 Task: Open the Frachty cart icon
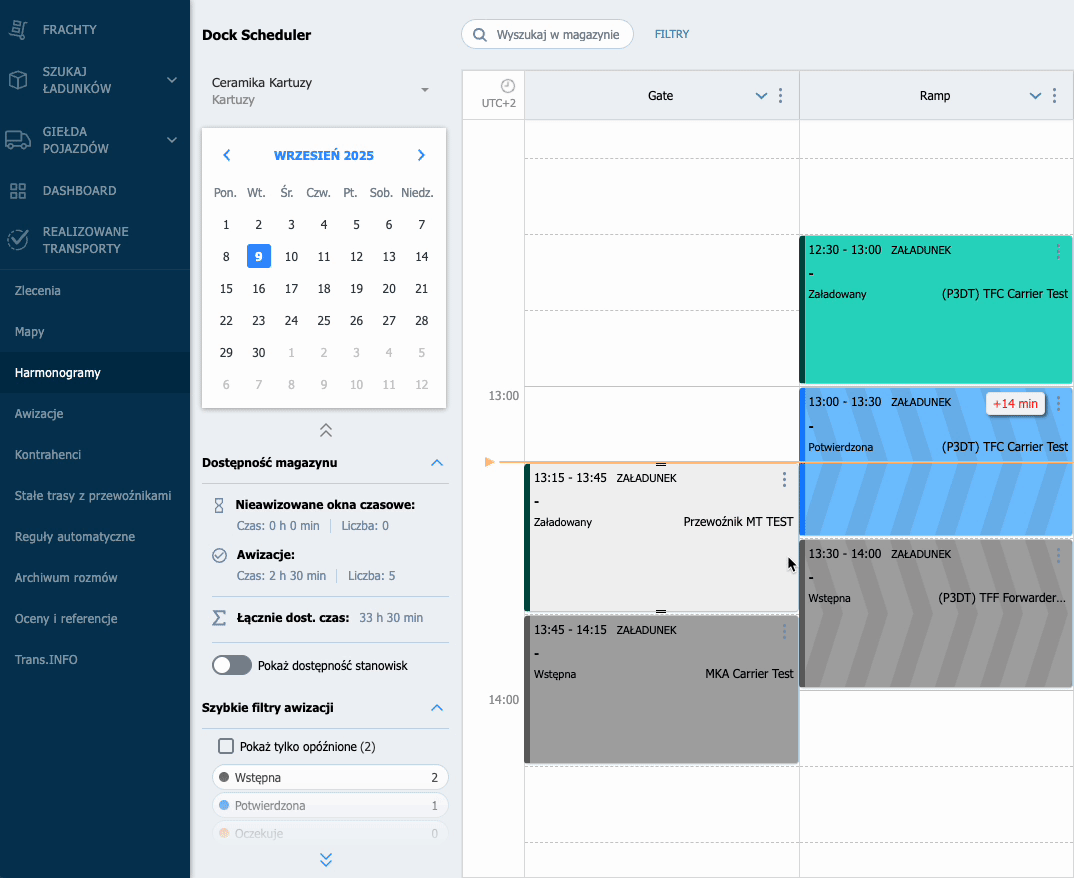(18, 29)
